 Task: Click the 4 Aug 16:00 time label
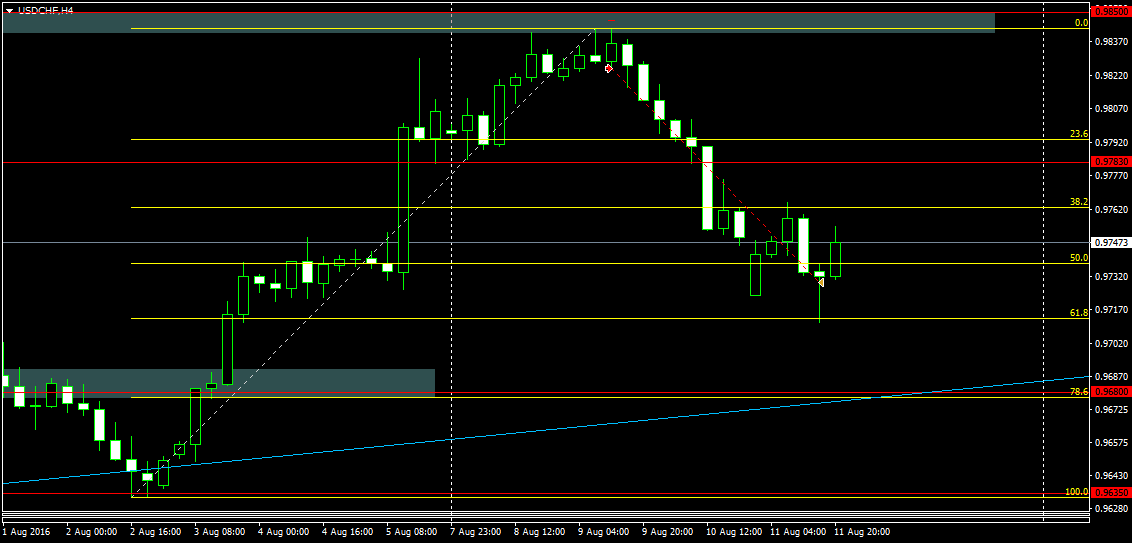pyautogui.click(x=348, y=531)
